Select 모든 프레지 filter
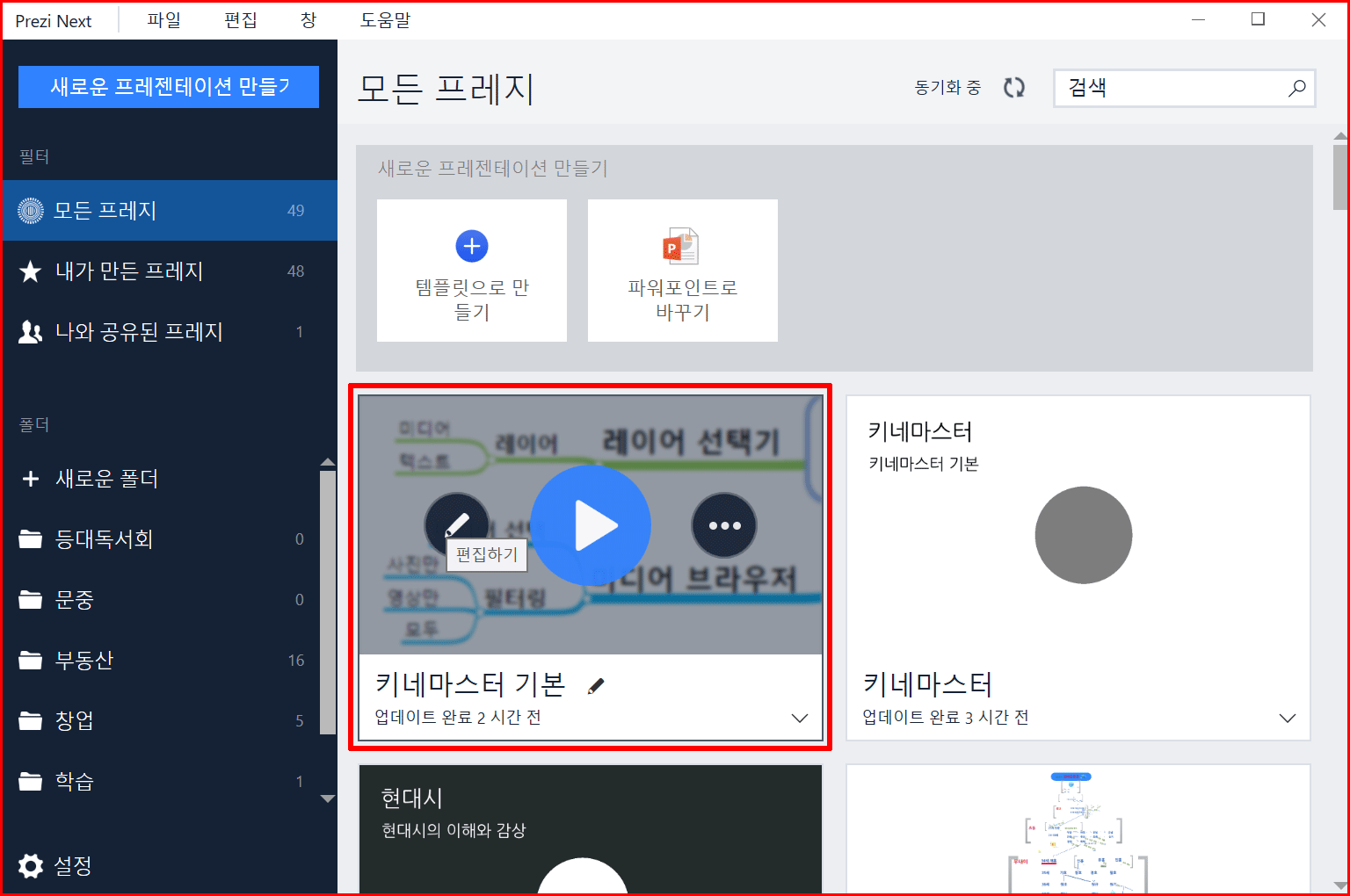The image size is (1350, 896). [171, 210]
